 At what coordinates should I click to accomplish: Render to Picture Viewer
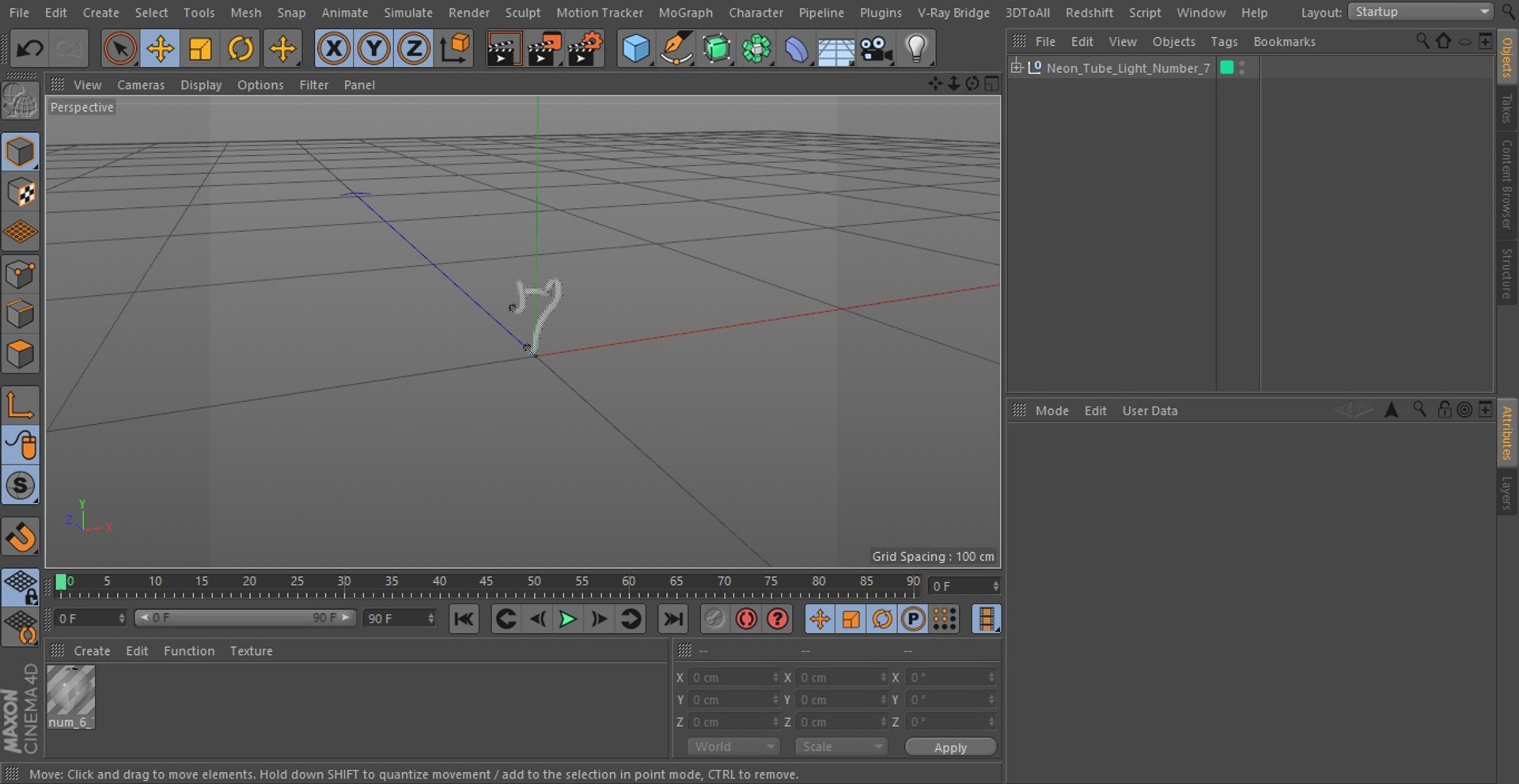pos(544,49)
